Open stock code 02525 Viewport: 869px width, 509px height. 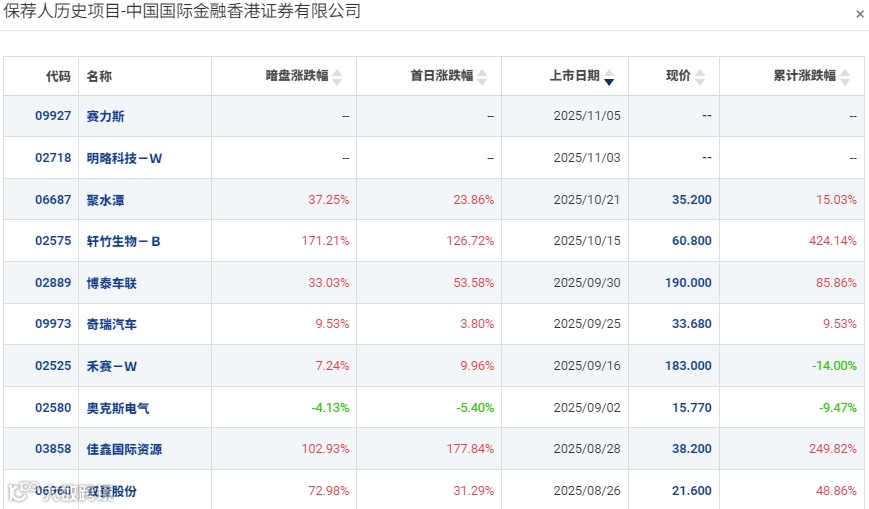coord(53,366)
